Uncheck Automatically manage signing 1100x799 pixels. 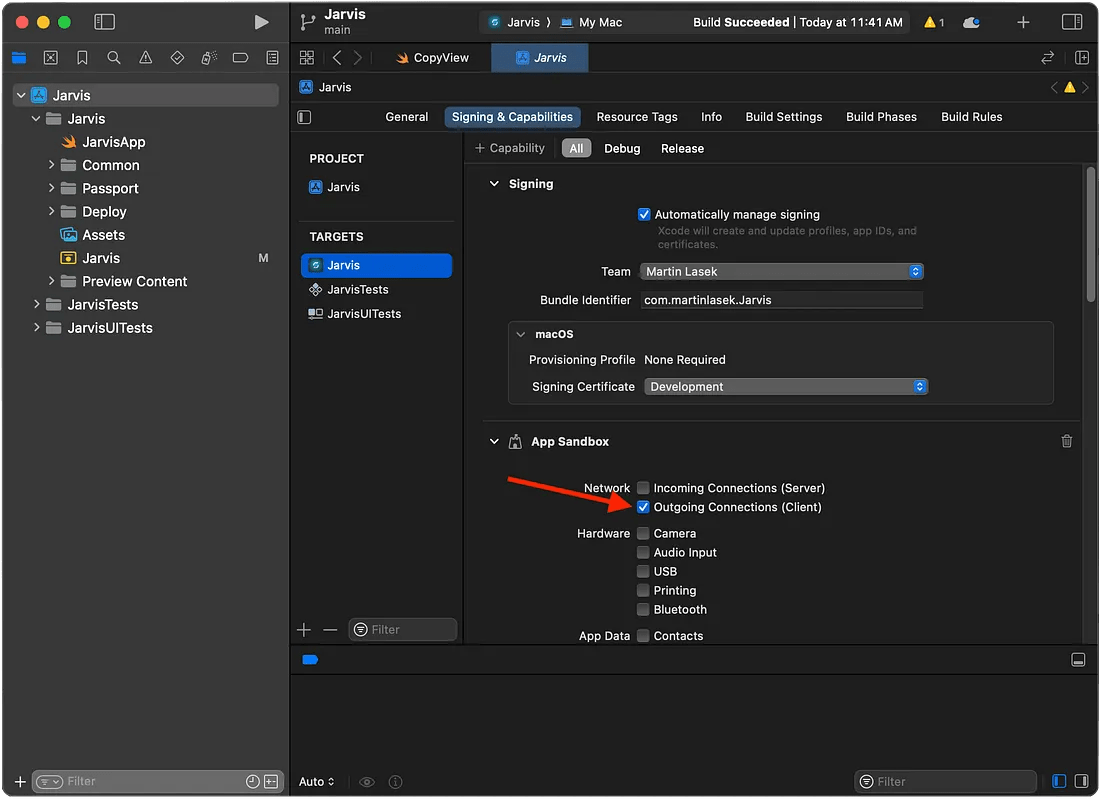click(644, 215)
